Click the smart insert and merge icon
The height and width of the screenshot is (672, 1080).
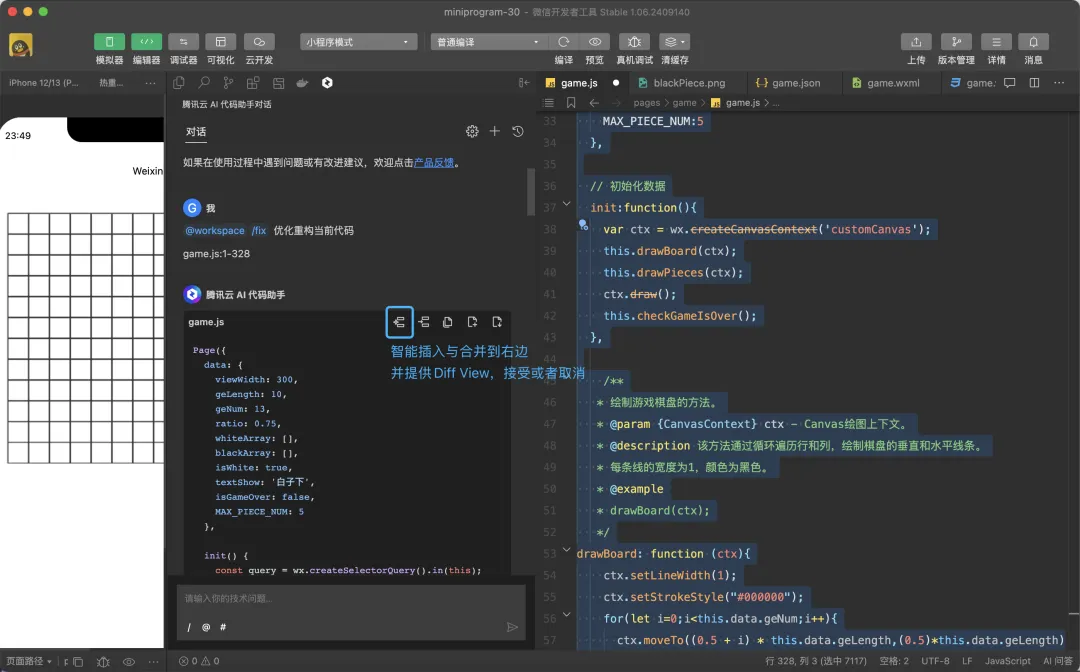click(399, 322)
